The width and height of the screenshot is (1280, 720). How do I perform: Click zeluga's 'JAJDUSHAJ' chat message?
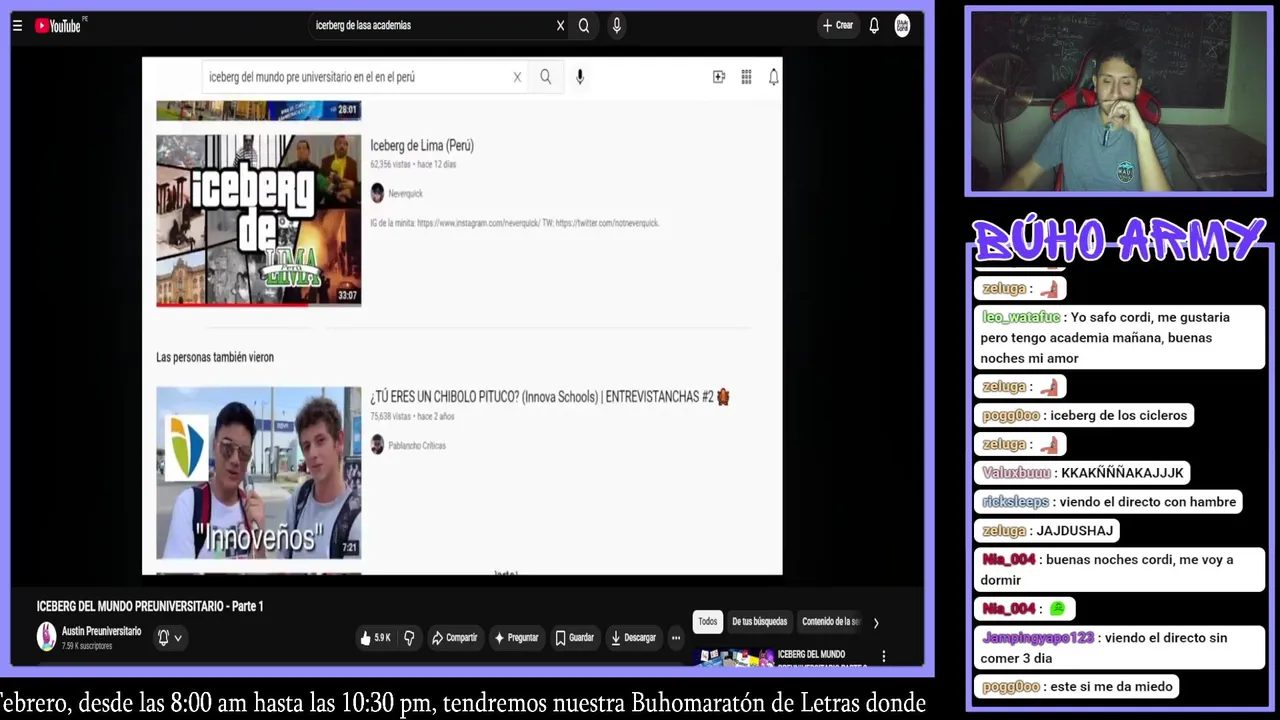point(1047,531)
